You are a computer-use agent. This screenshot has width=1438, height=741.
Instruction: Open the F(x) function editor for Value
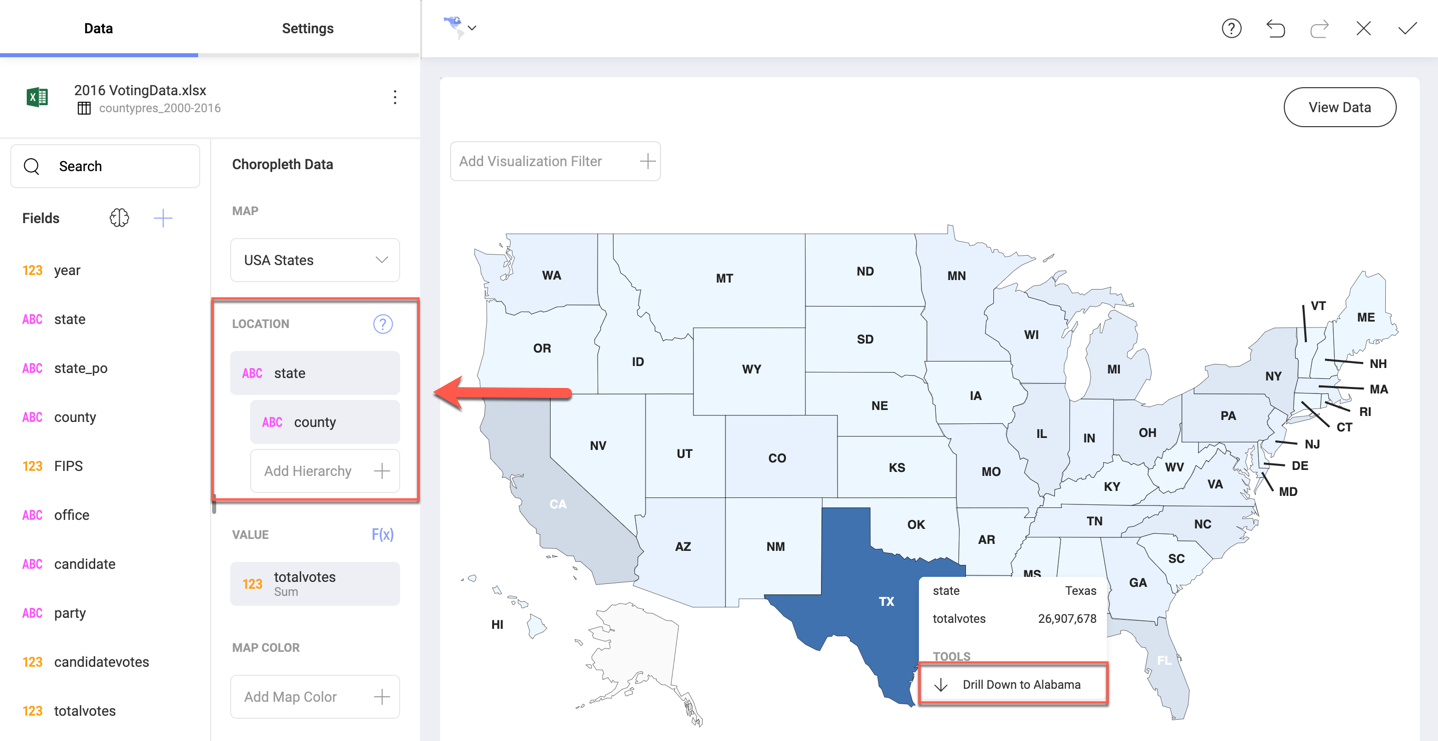383,534
